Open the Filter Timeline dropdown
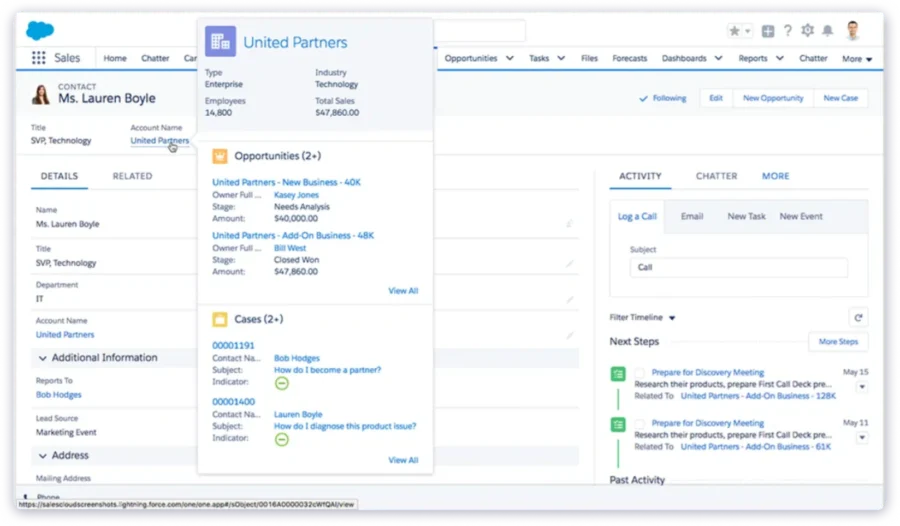900x526 pixels. pos(642,318)
